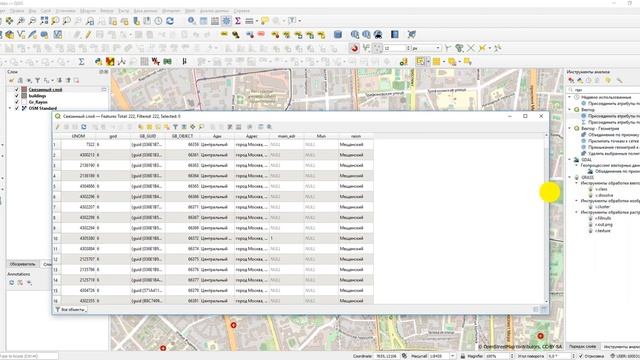Toggle visibility of OSM Standard layer
The height and width of the screenshot is (360, 640).
(17, 108)
